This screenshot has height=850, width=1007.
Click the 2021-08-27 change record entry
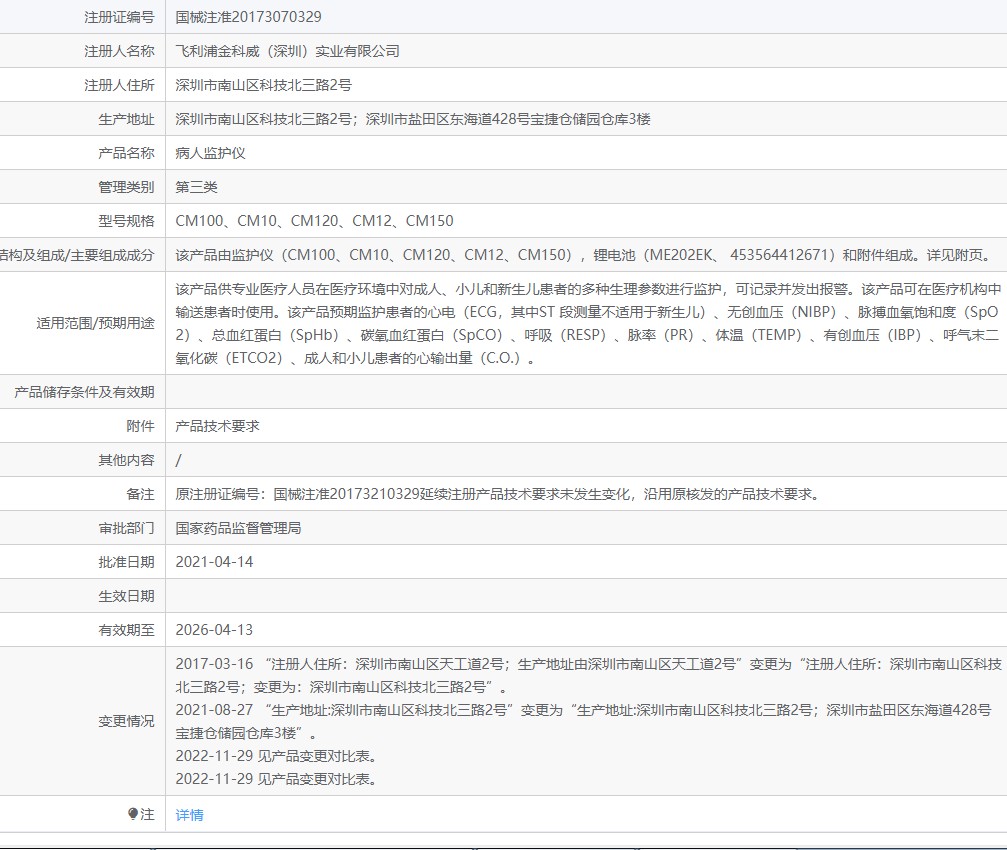tap(583, 721)
